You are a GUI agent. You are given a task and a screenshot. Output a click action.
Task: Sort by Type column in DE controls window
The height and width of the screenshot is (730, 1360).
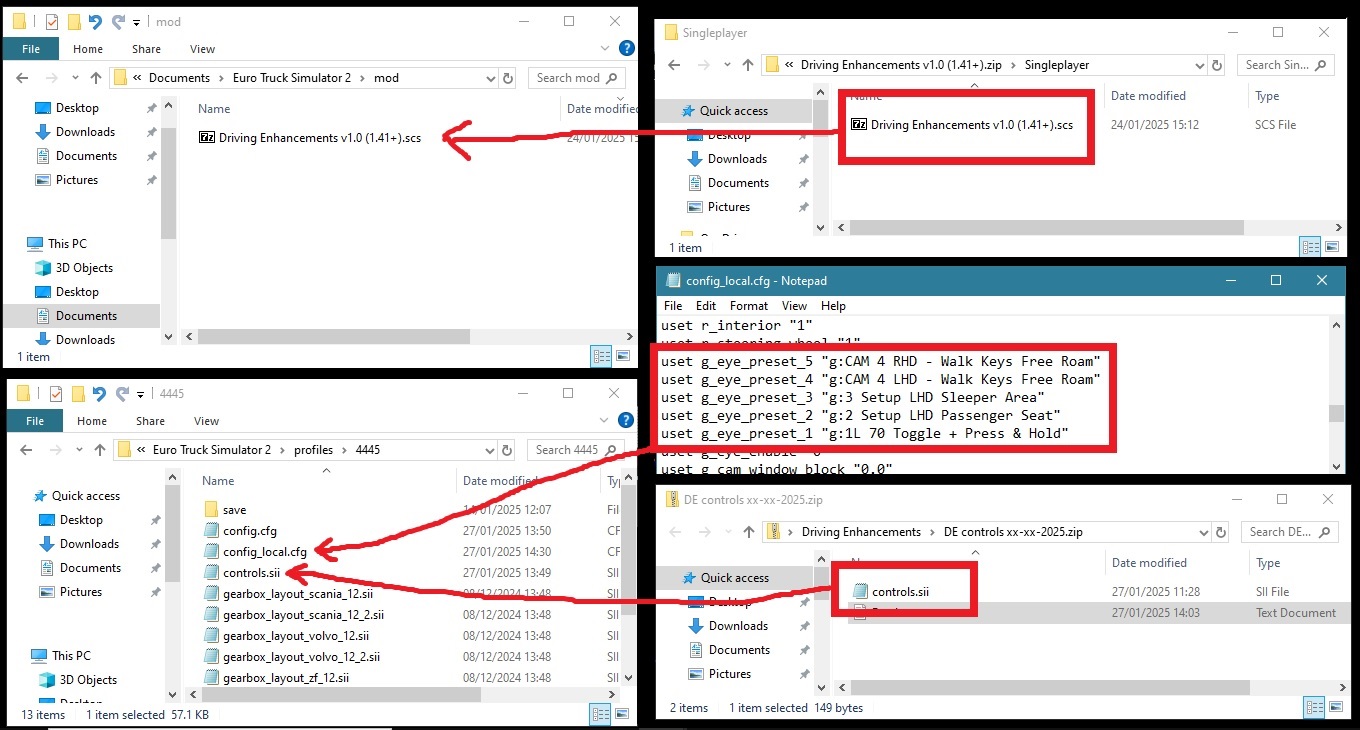pyautogui.click(x=1268, y=563)
